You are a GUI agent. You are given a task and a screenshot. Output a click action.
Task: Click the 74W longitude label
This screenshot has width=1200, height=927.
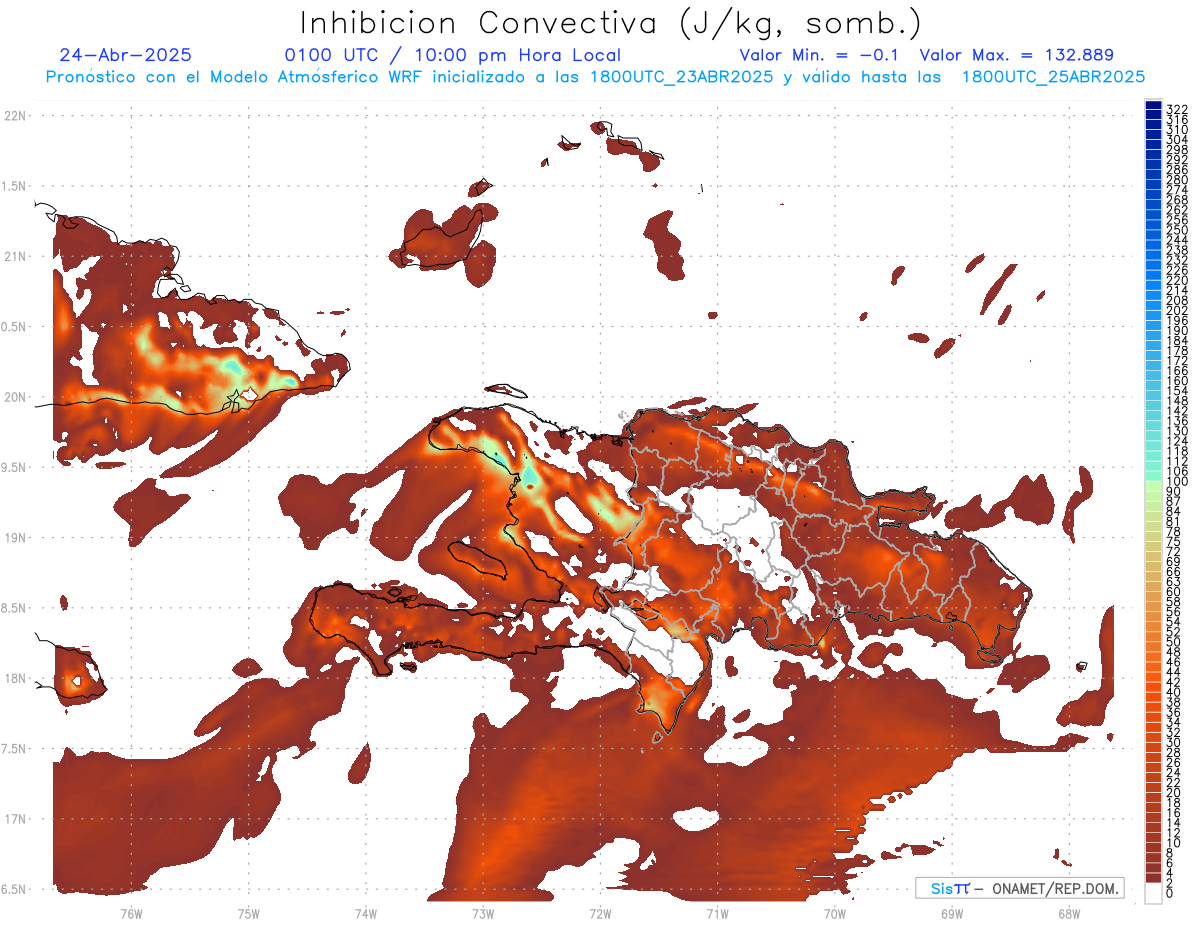(x=365, y=913)
